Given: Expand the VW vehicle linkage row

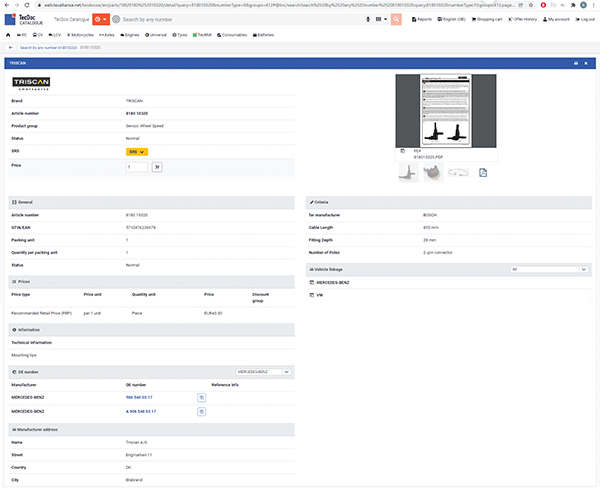Looking at the screenshot, I should (319, 296).
